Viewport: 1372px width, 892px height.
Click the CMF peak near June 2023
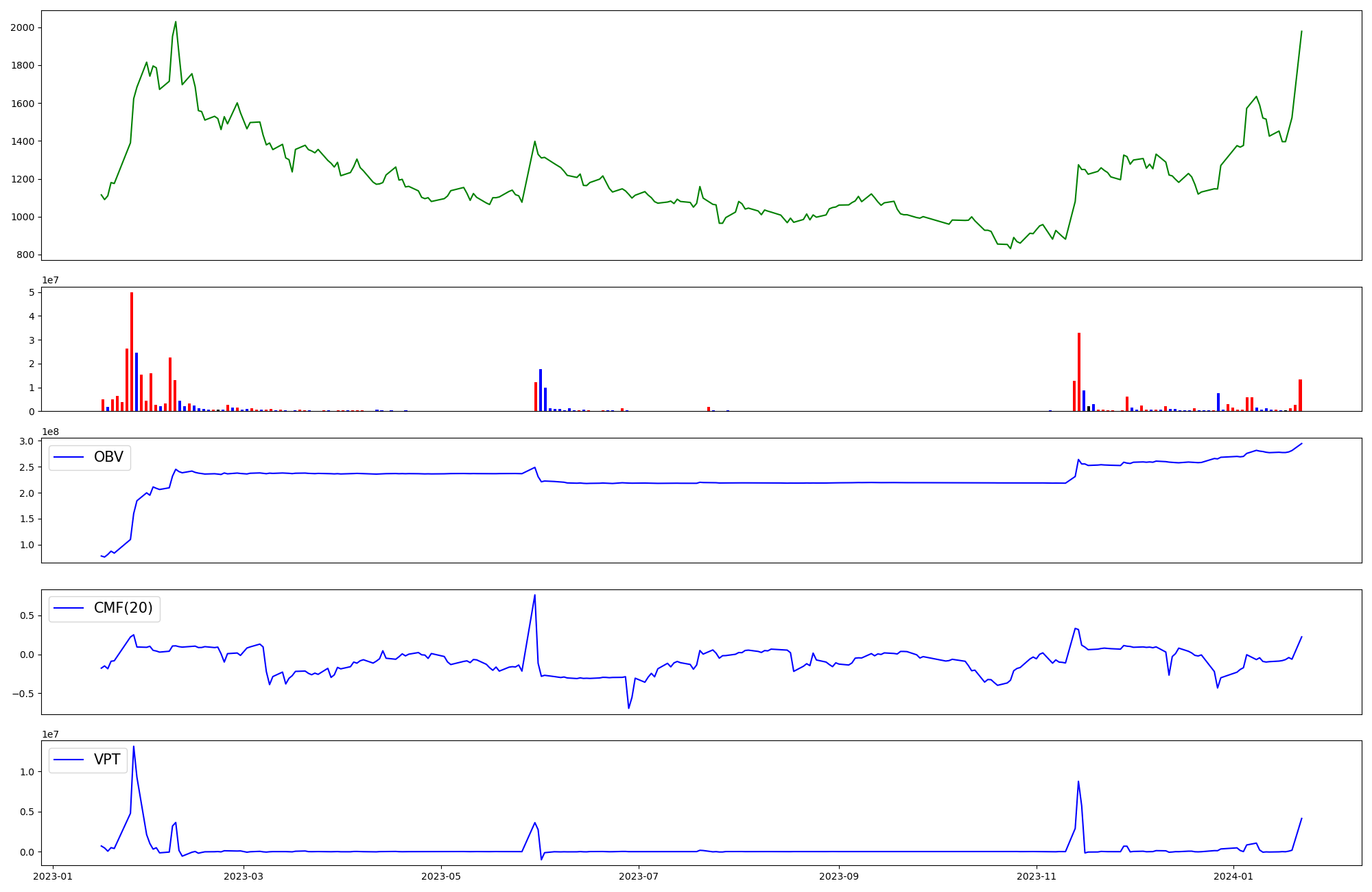[x=534, y=596]
